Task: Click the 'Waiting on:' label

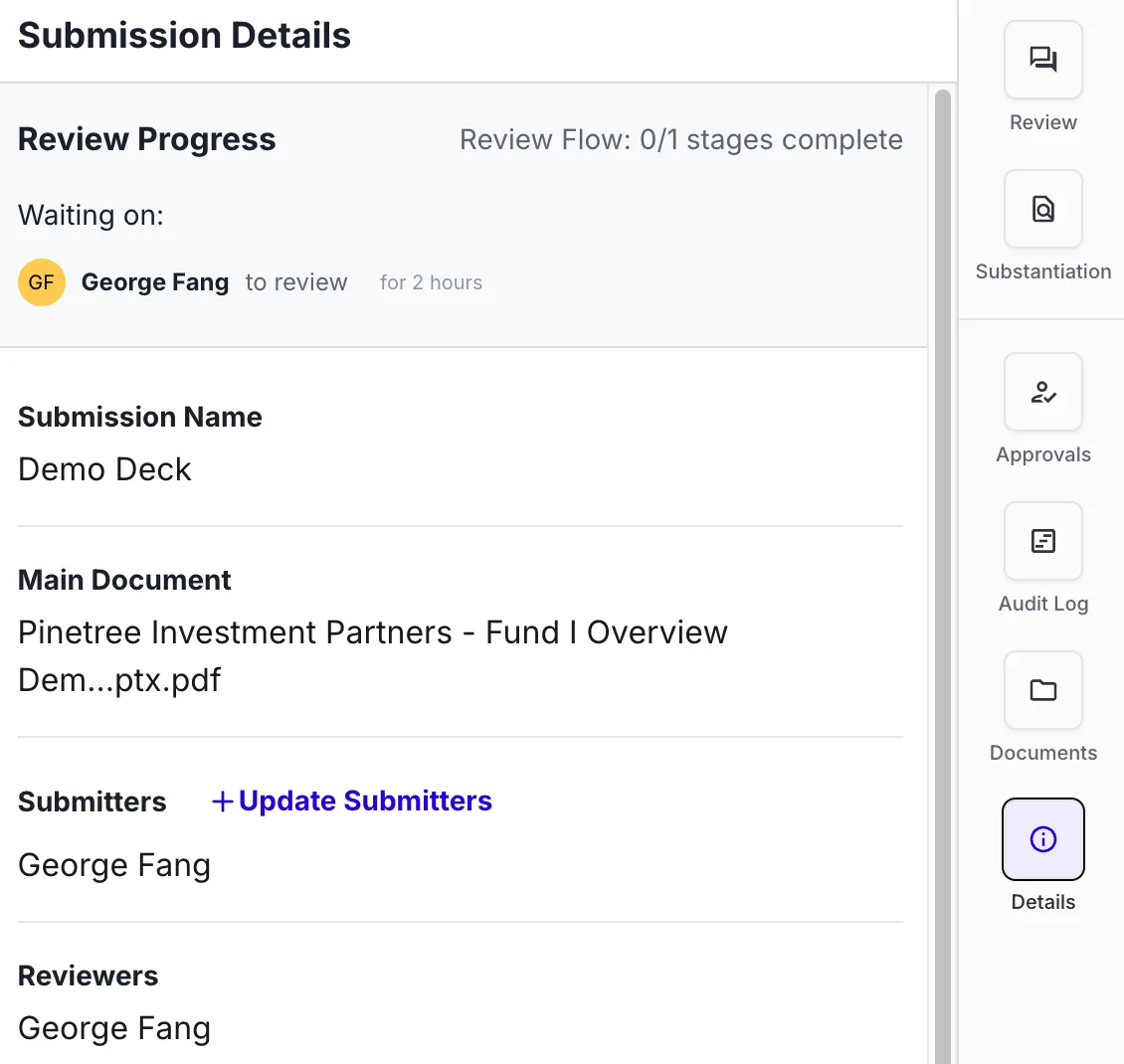Action: pyautogui.click(x=92, y=215)
